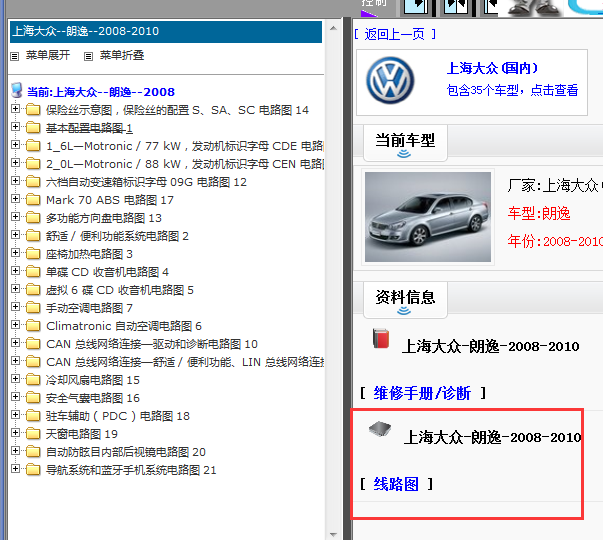Open 导航系统和蓝牙手机系统电路图 21 entry
This screenshot has width=603, height=540.
131,470
